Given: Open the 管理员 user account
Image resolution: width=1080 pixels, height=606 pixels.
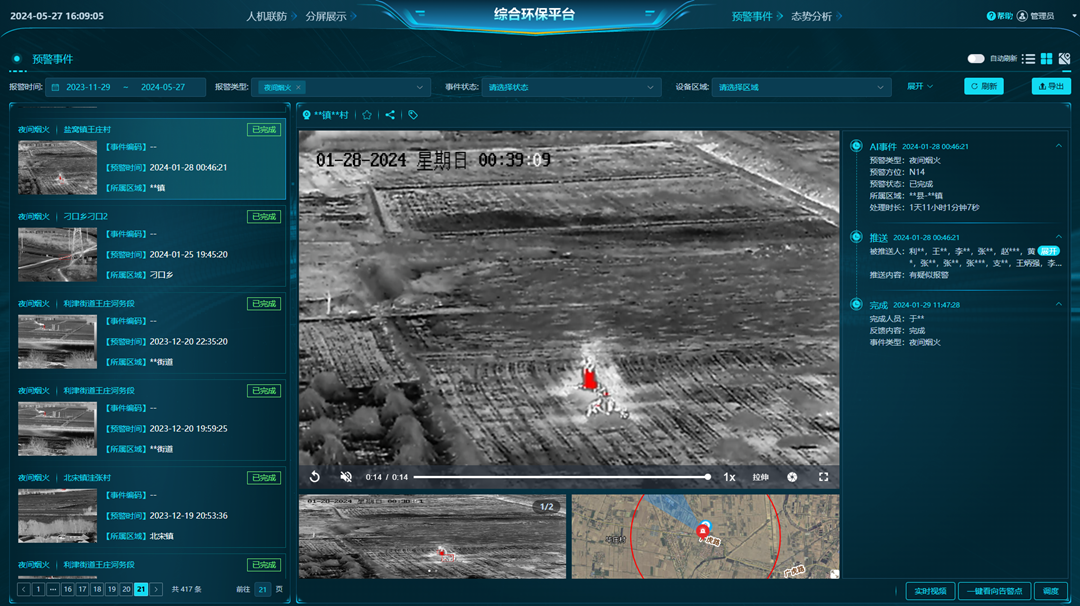Looking at the screenshot, I should (x=1036, y=16).
